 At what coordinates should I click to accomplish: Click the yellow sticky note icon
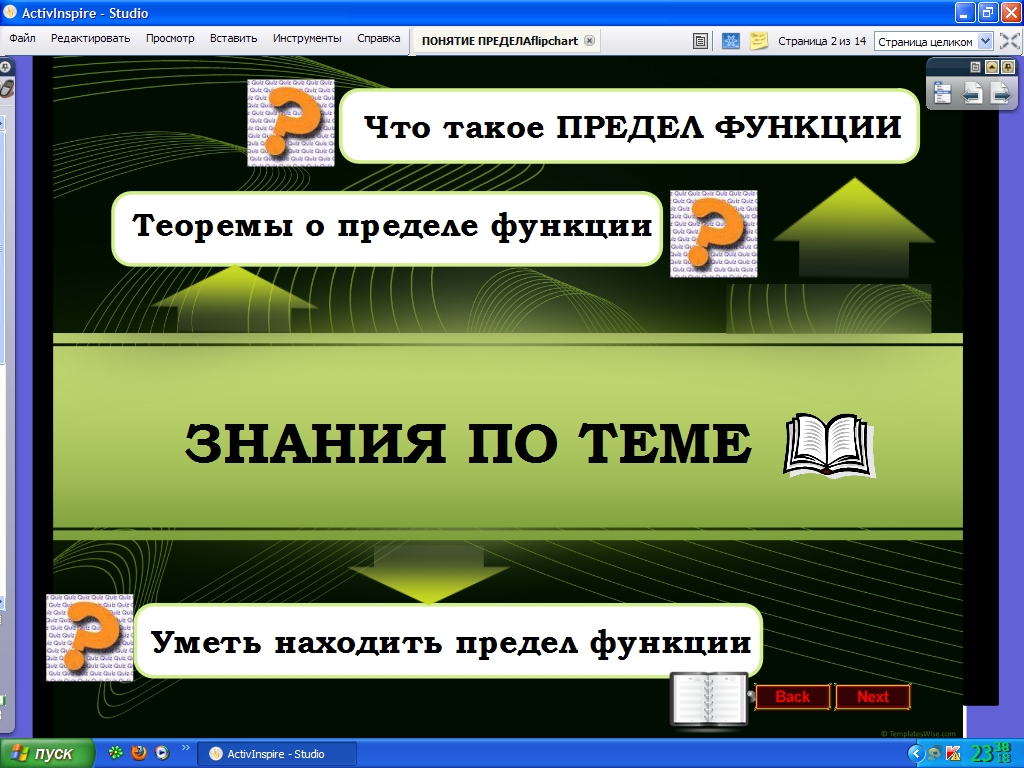point(760,41)
